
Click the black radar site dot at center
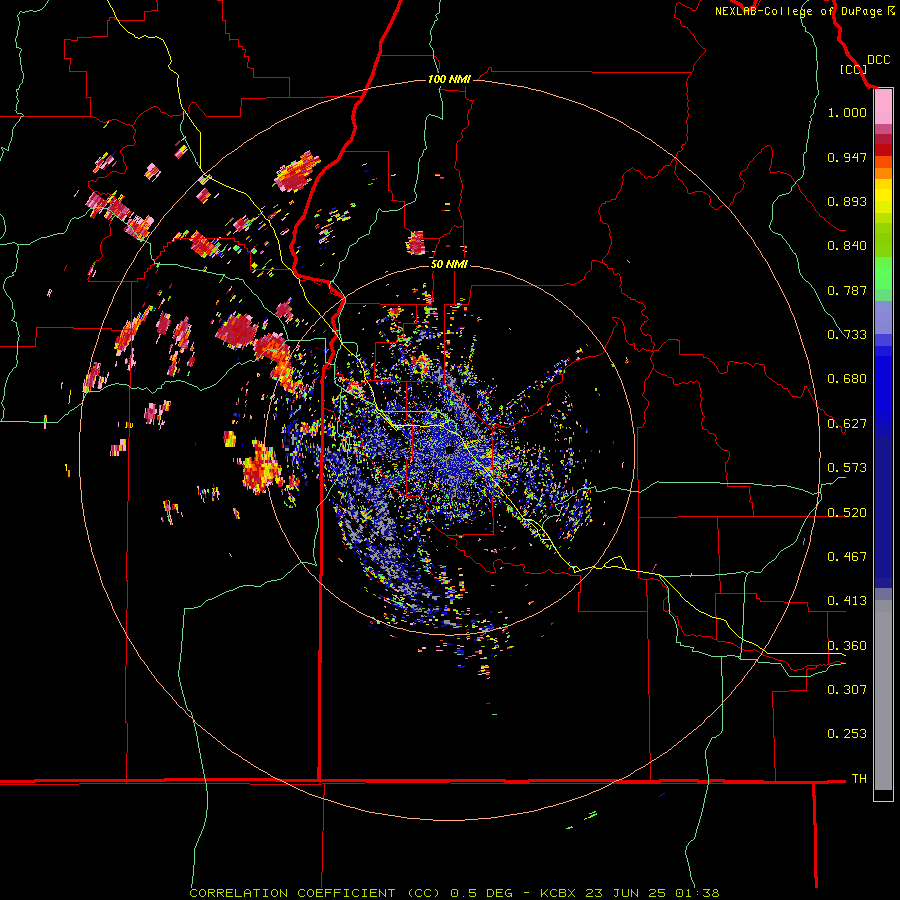[451, 450]
